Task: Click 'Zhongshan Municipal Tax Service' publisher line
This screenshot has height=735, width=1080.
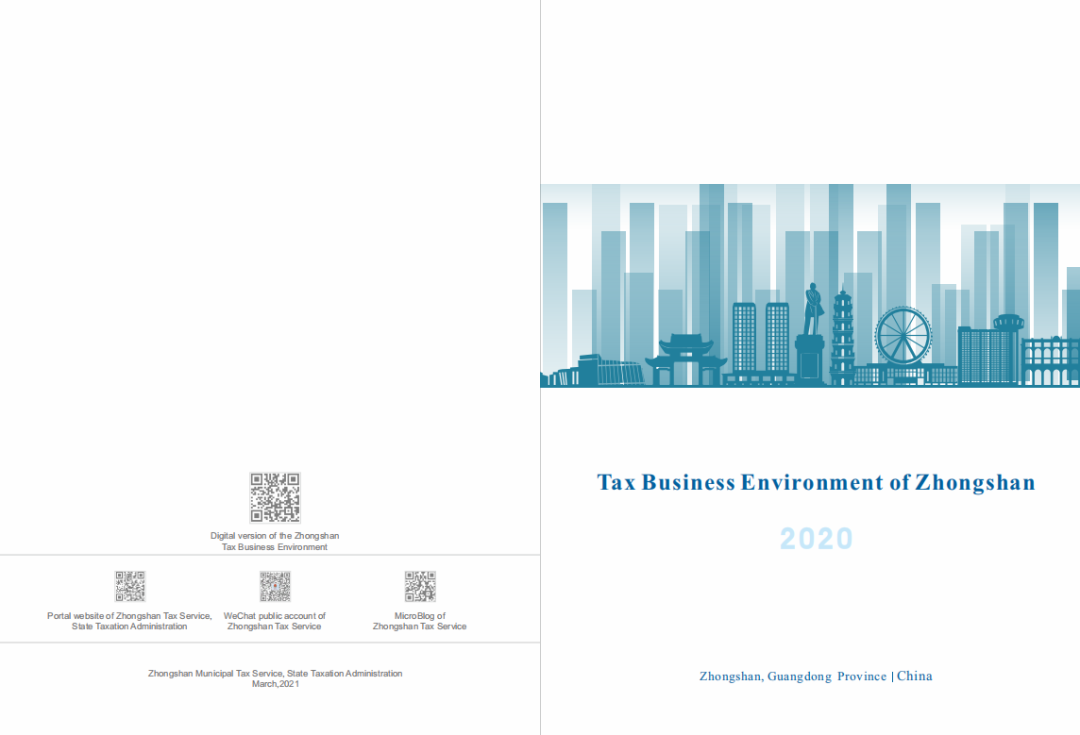Action: coord(275,673)
